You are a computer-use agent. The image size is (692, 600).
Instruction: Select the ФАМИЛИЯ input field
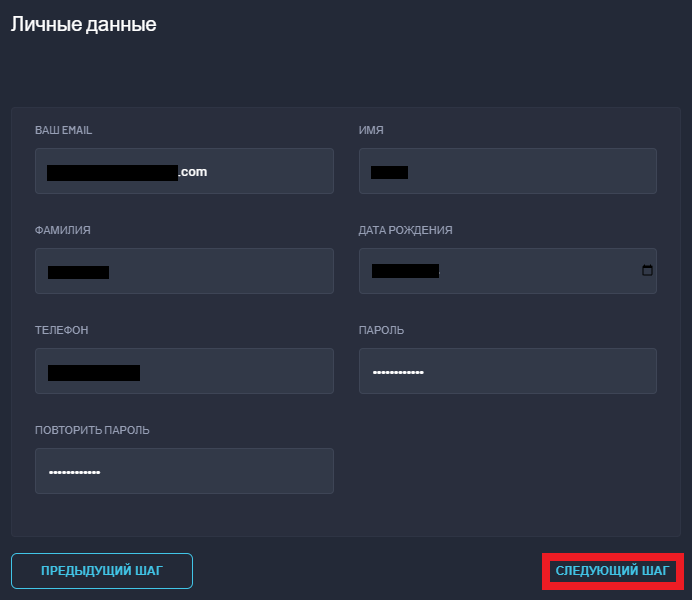184,271
